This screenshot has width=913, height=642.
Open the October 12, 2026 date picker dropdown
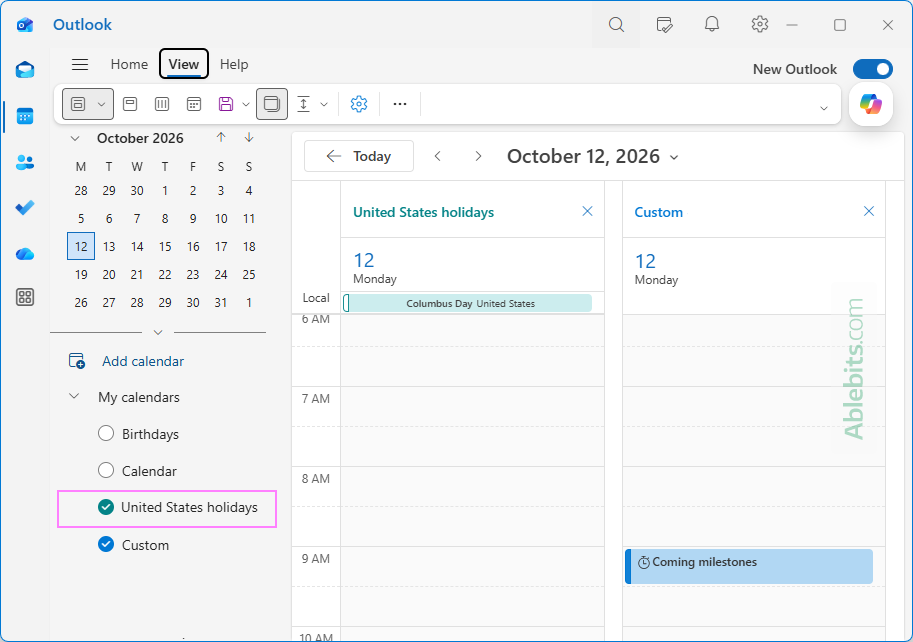pyautogui.click(x=674, y=157)
